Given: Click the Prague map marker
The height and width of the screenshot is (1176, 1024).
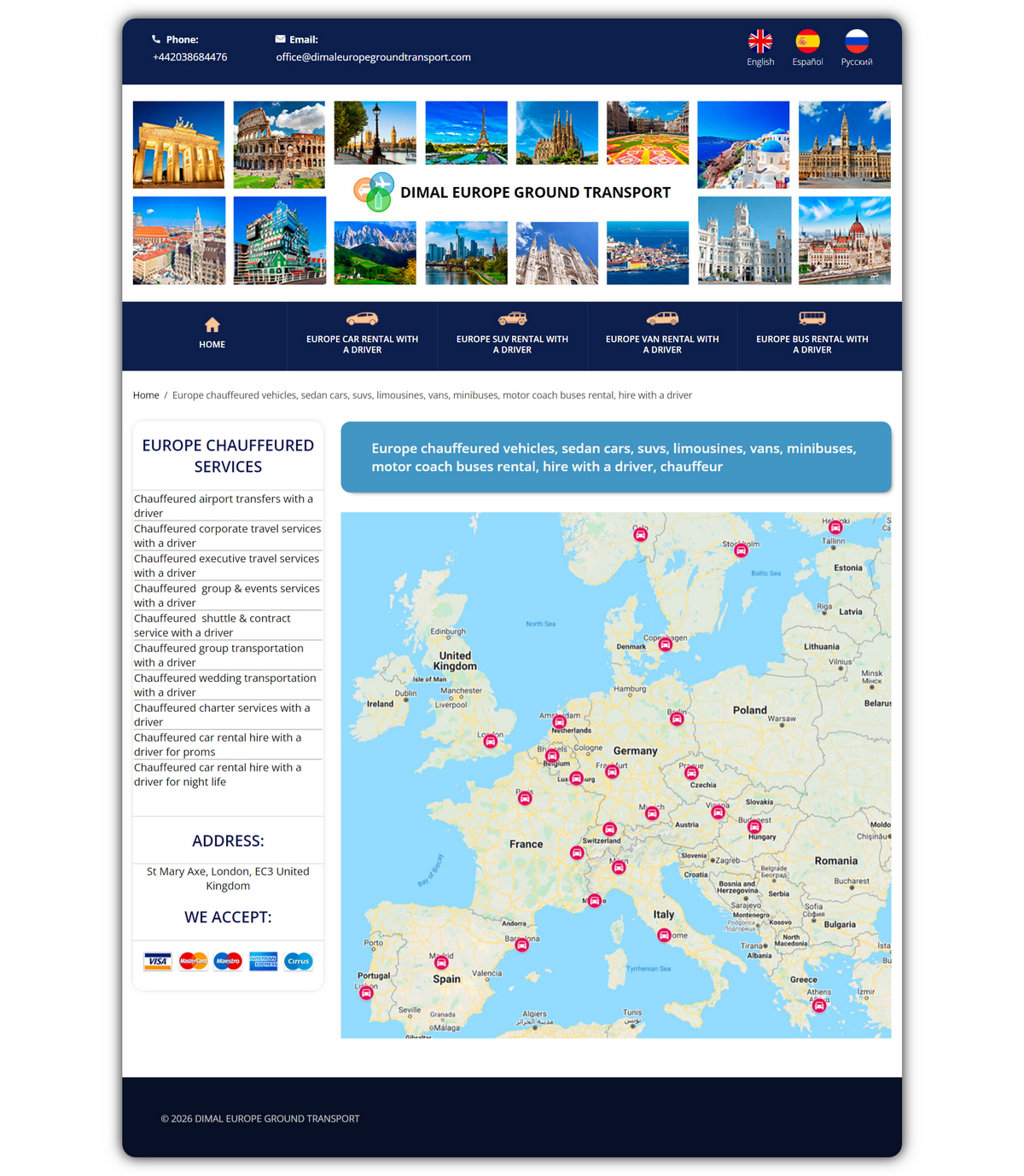Looking at the screenshot, I should [691, 772].
